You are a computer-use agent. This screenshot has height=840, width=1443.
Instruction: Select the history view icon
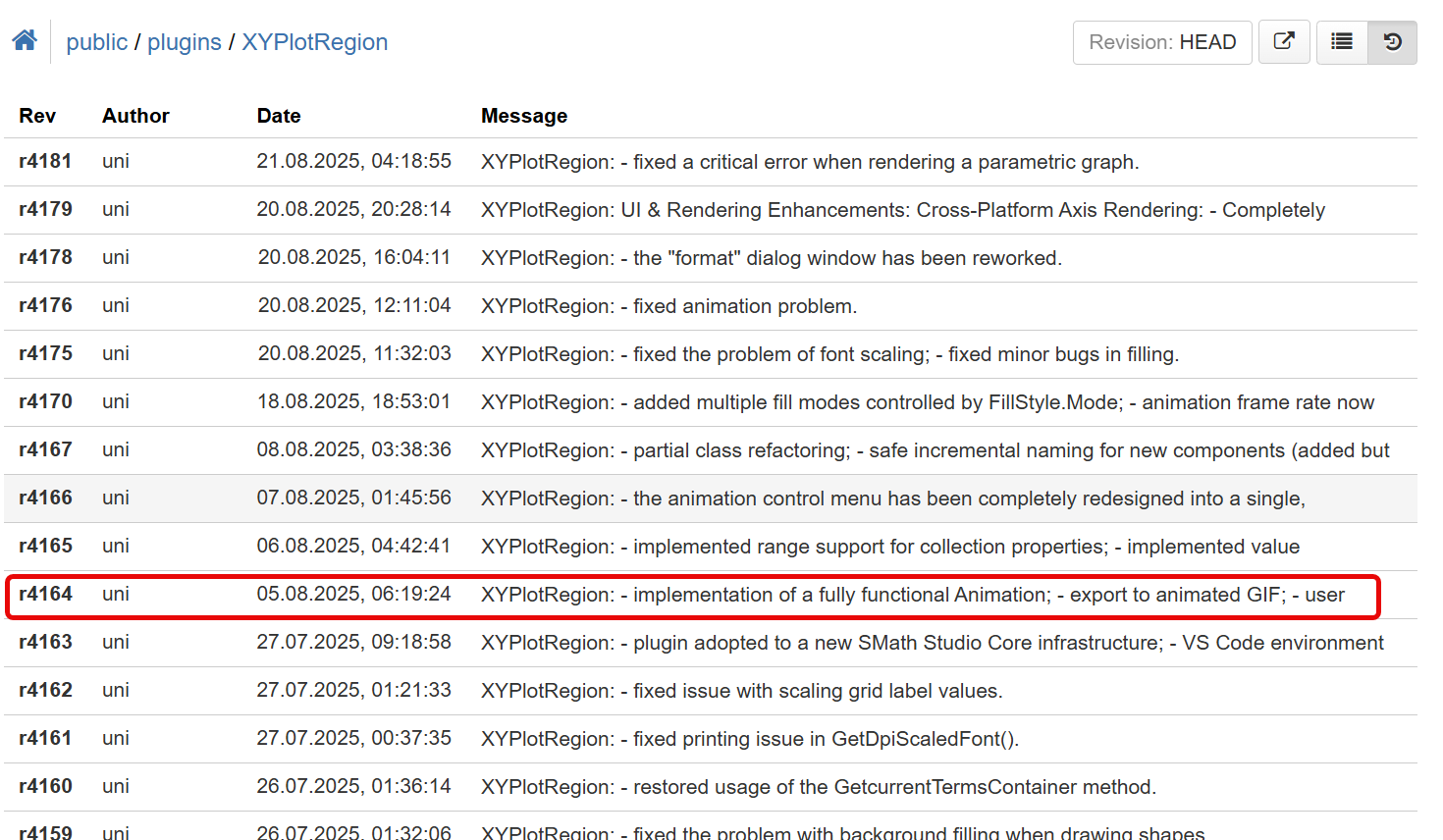point(1392,42)
